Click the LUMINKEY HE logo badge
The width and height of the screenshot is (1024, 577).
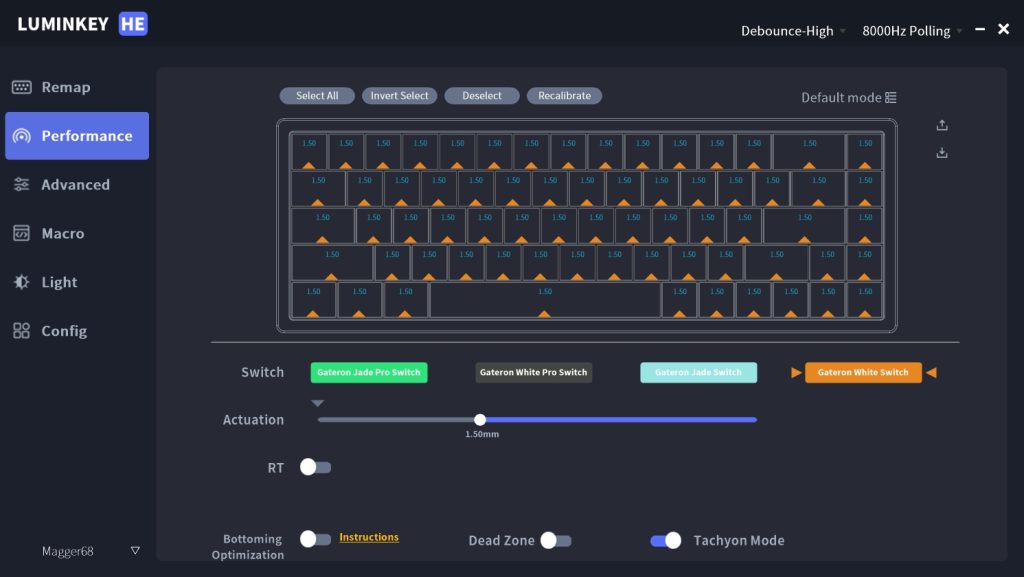pos(133,24)
